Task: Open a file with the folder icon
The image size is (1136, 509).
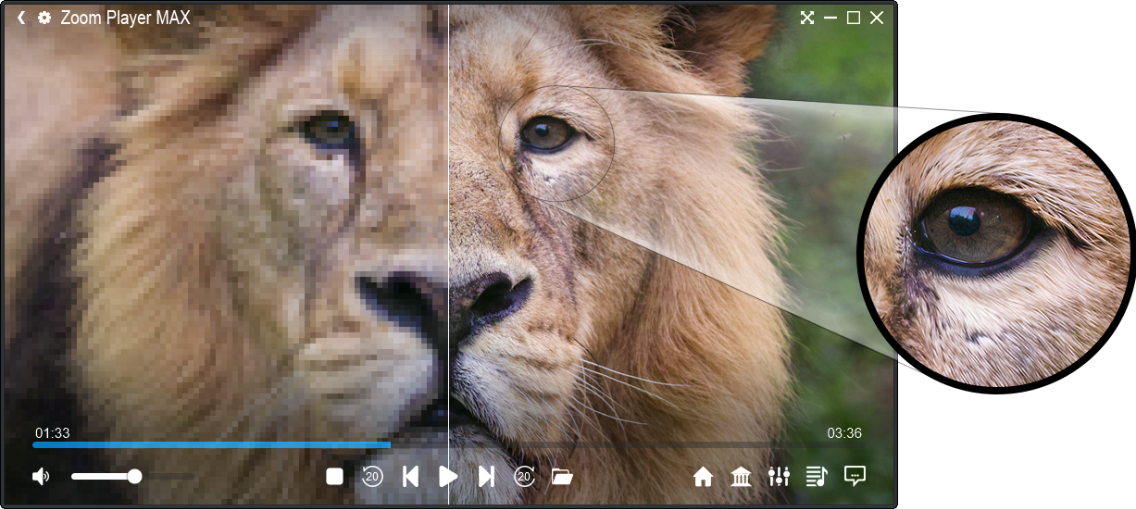Action: click(562, 476)
